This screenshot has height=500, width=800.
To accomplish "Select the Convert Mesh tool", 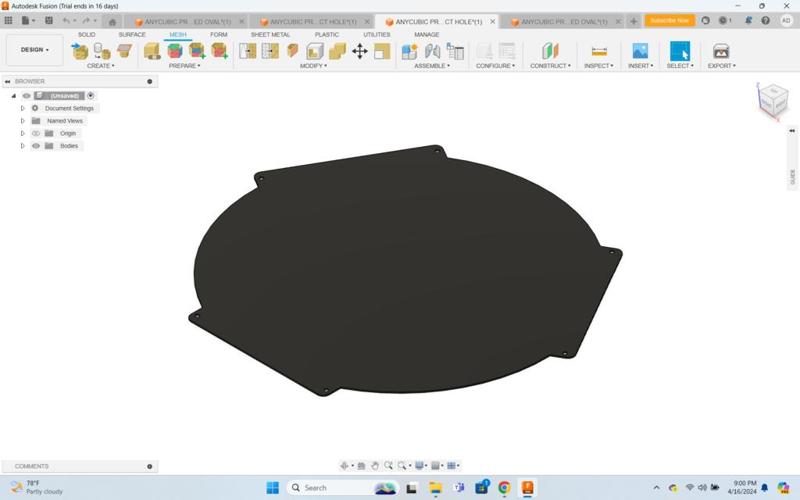I will click(382, 51).
